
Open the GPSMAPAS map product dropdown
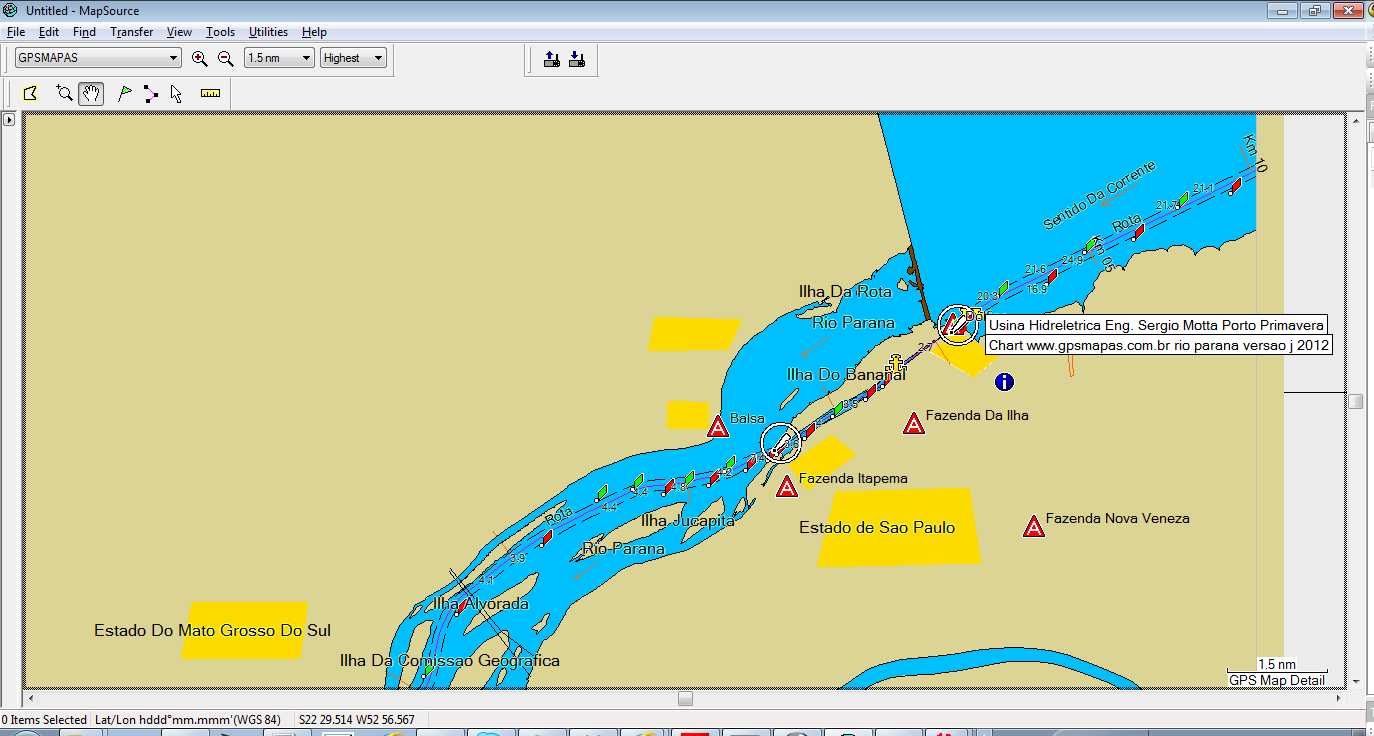(173, 58)
